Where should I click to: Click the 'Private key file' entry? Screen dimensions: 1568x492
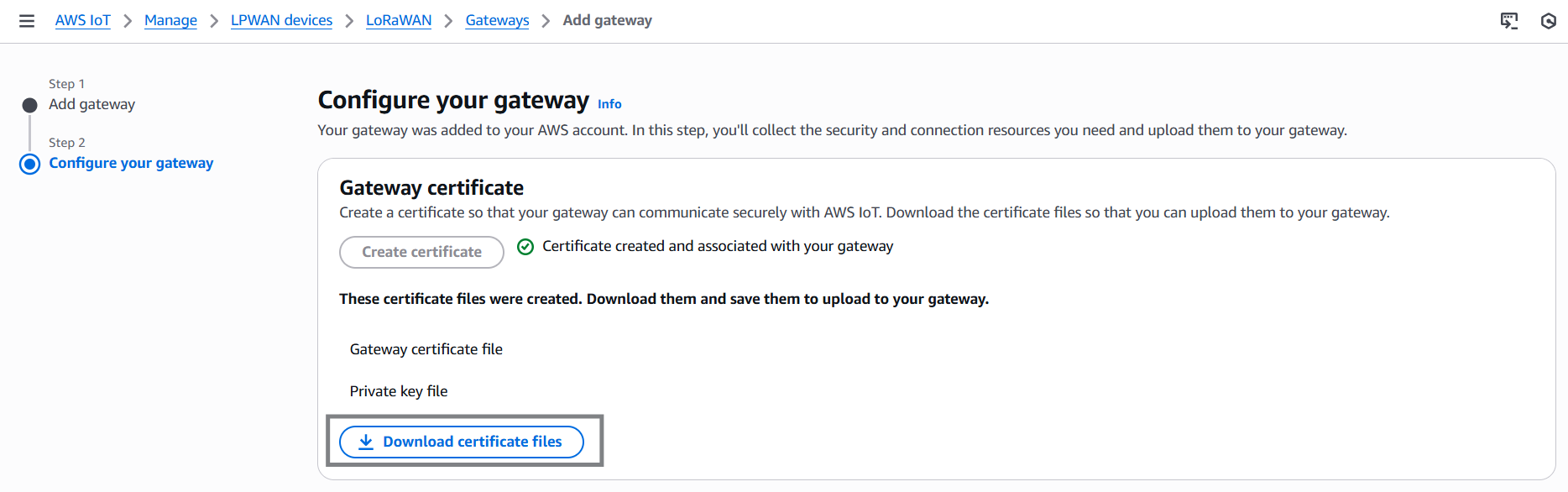399,390
